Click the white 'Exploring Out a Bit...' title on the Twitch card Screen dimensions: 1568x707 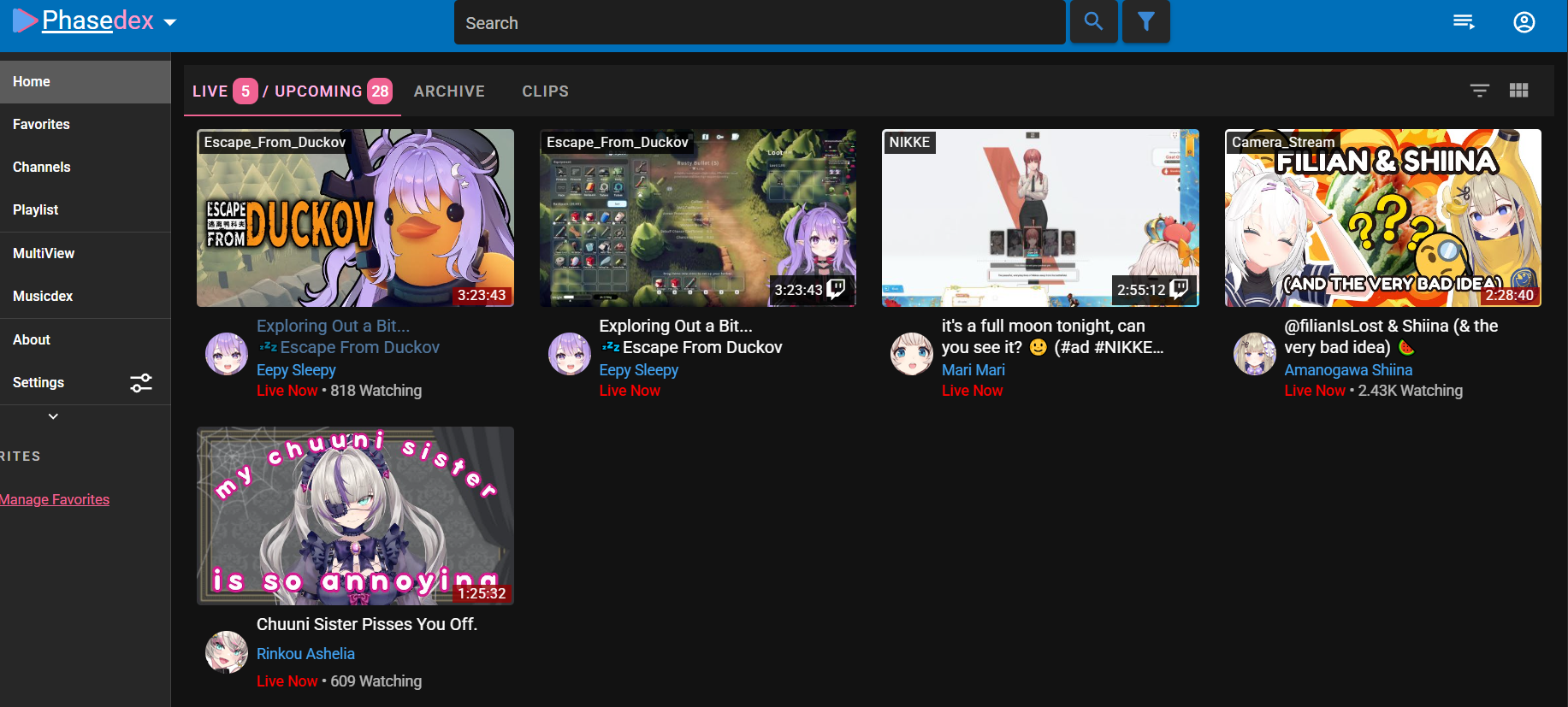(x=690, y=337)
